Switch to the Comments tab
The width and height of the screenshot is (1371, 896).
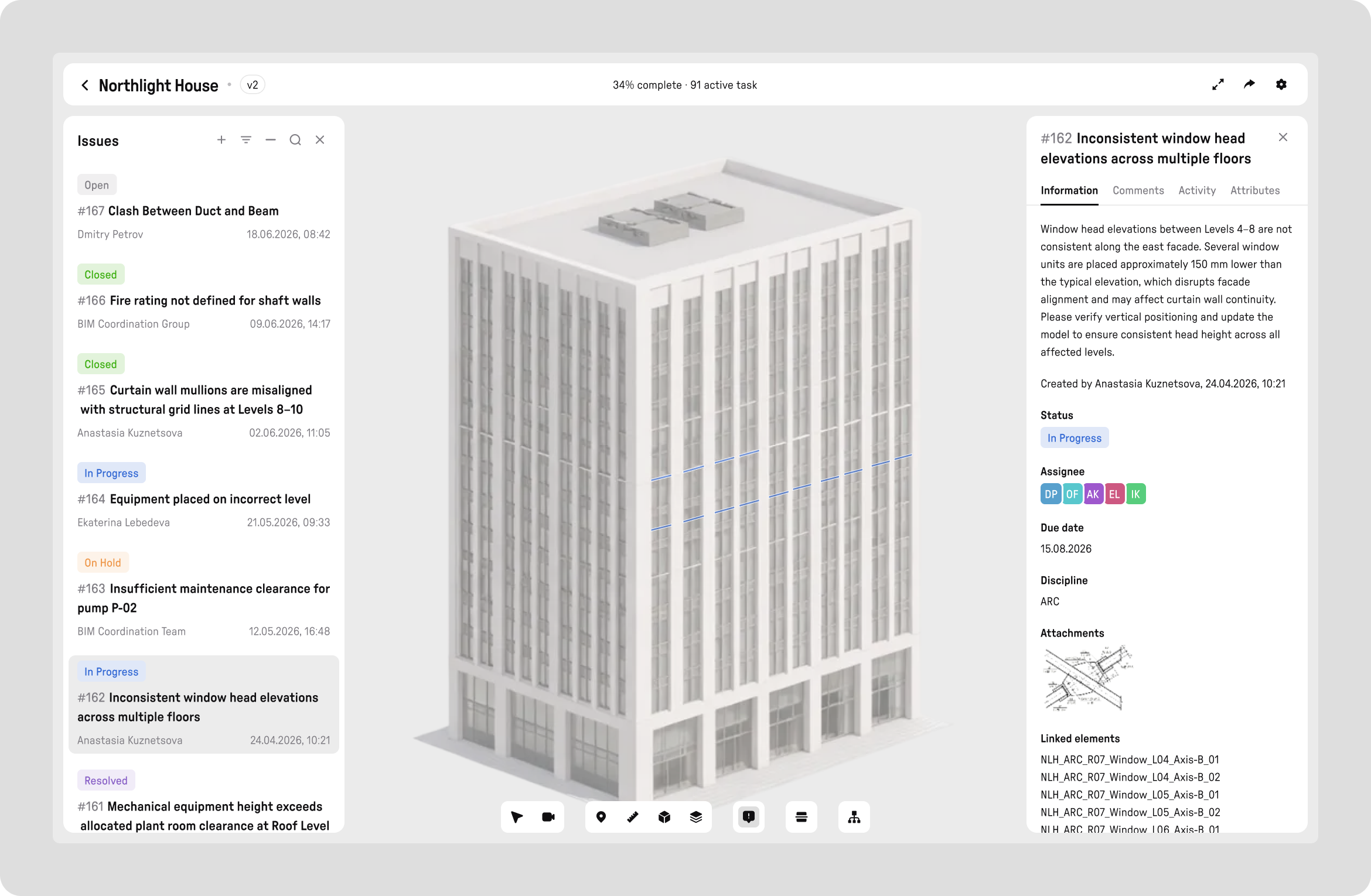tap(1138, 191)
